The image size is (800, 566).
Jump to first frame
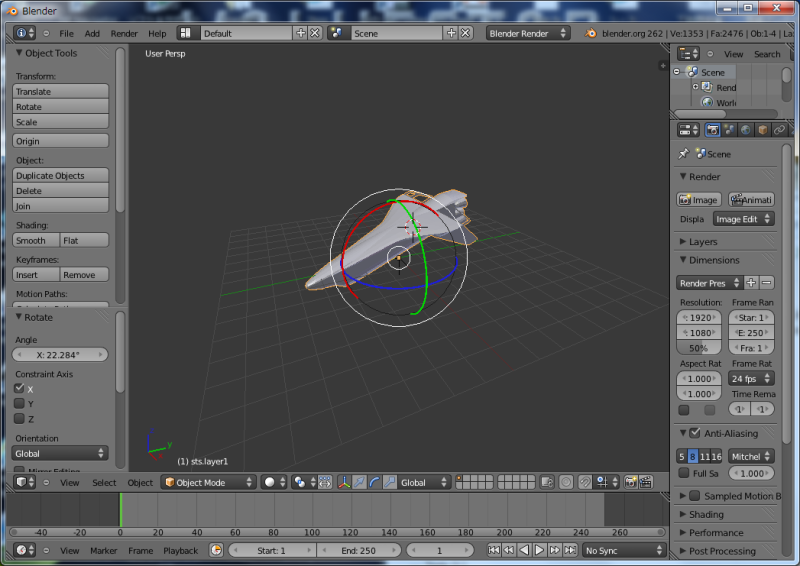(x=493, y=550)
